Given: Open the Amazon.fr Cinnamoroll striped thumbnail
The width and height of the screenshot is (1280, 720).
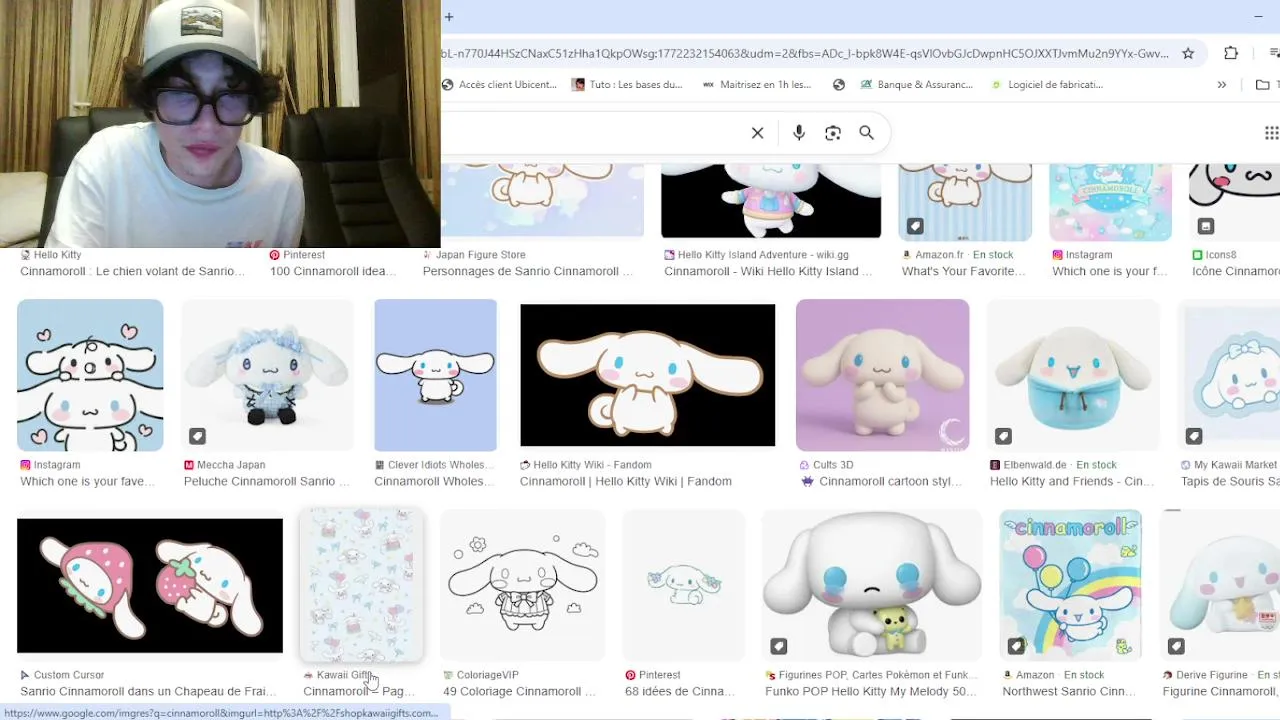Looking at the screenshot, I should 965,202.
